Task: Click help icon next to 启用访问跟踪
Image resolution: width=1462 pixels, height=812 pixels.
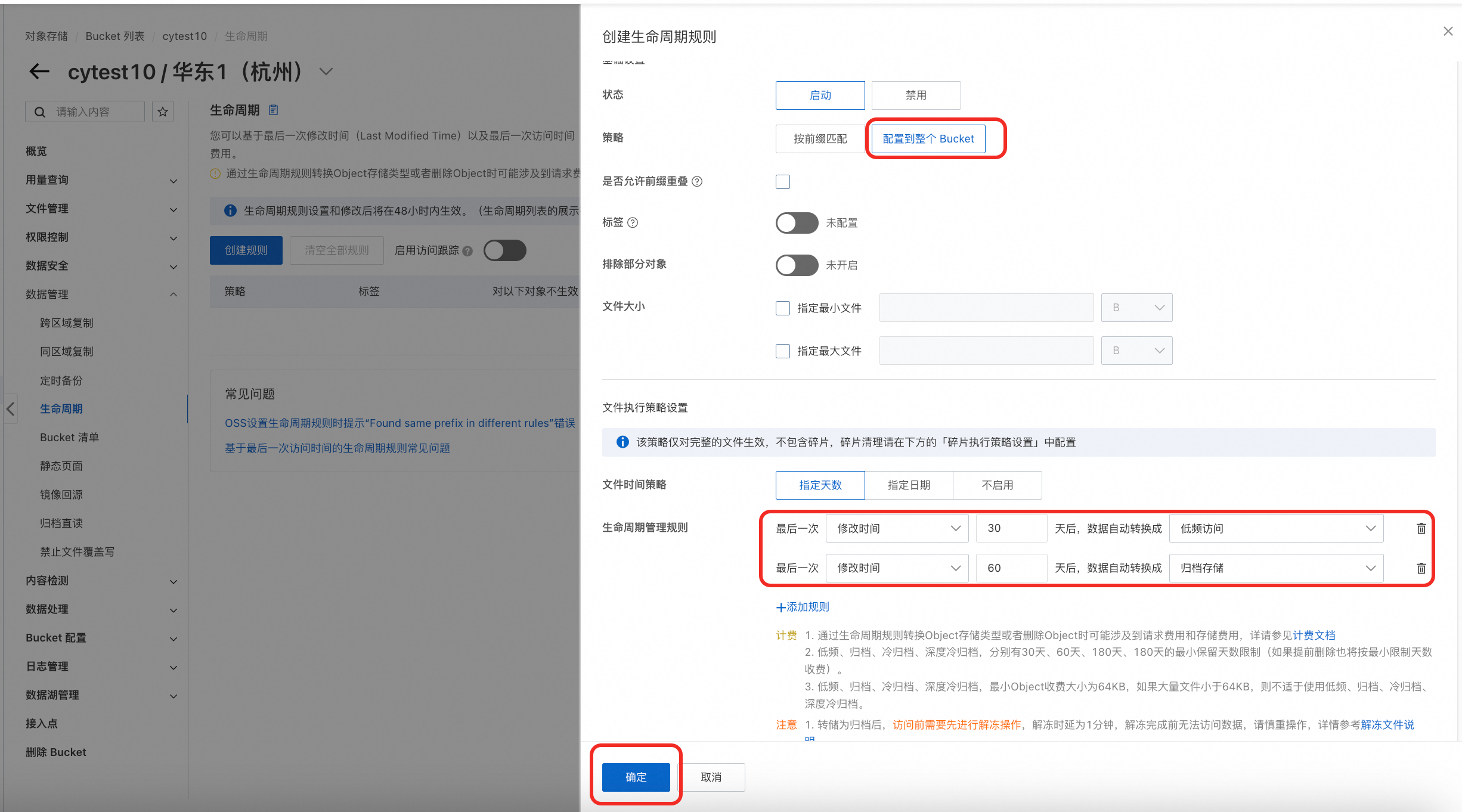Action: 467,251
